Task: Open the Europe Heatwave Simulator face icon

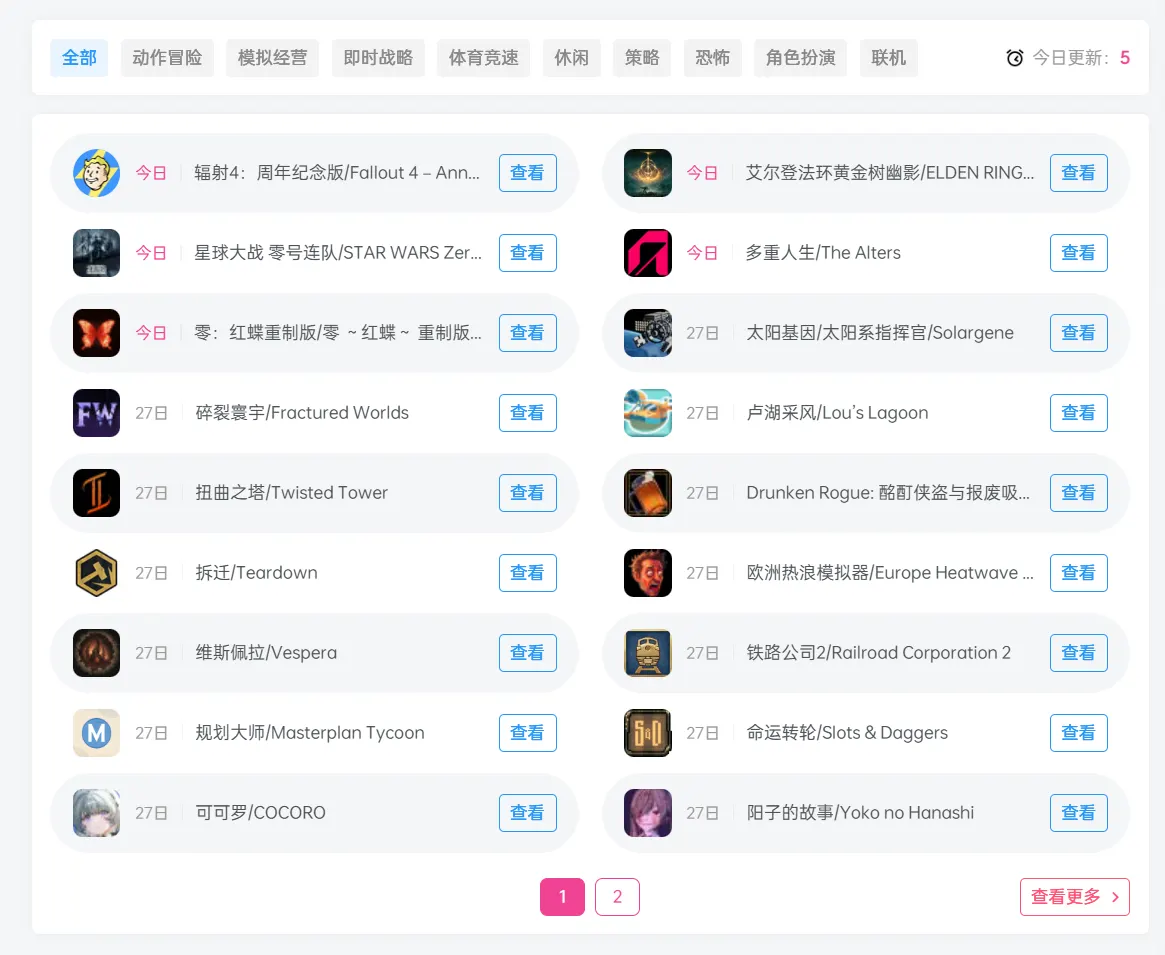Action: tap(648, 573)
